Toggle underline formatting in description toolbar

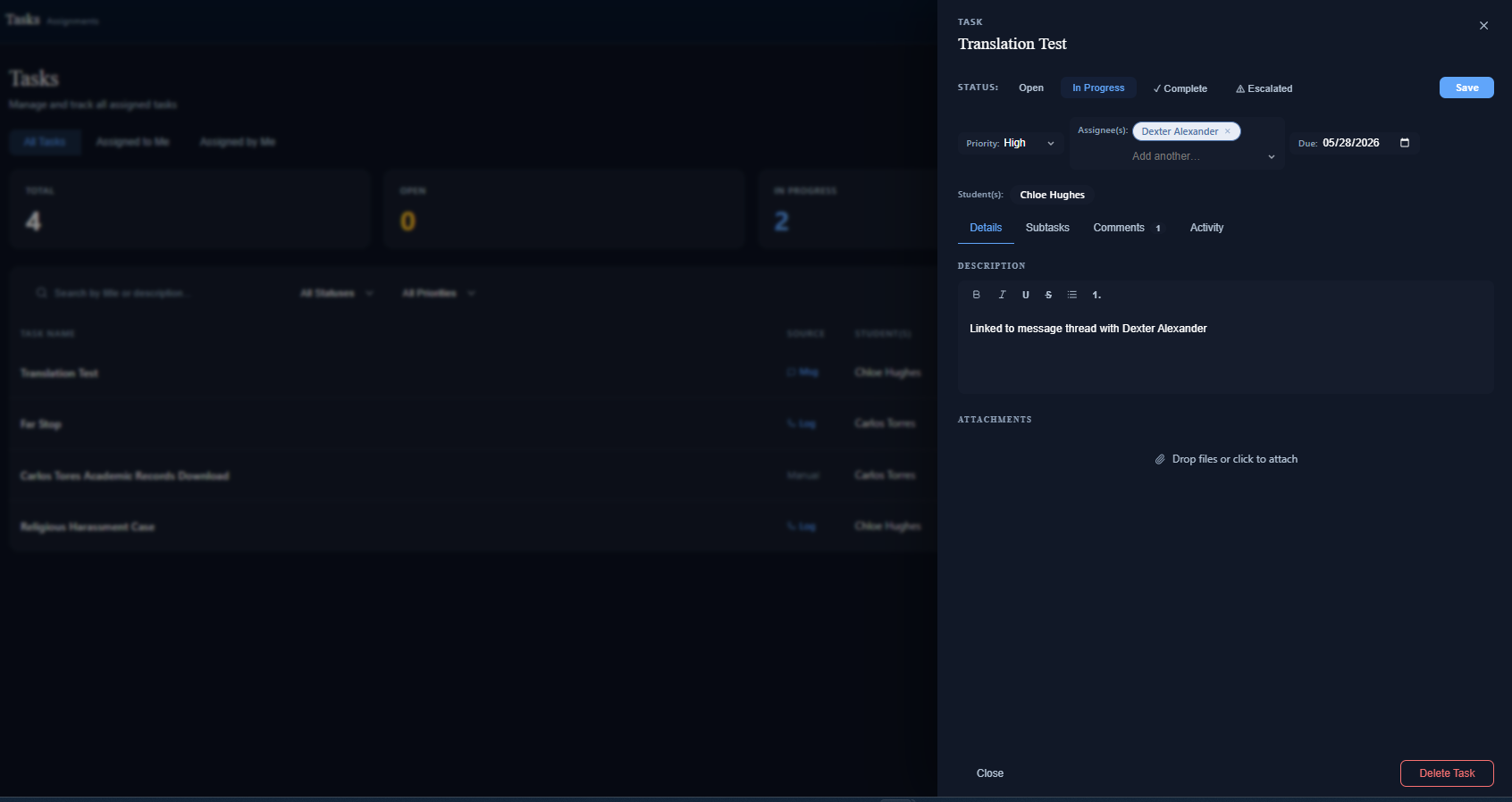click(x=1026, y=295)
